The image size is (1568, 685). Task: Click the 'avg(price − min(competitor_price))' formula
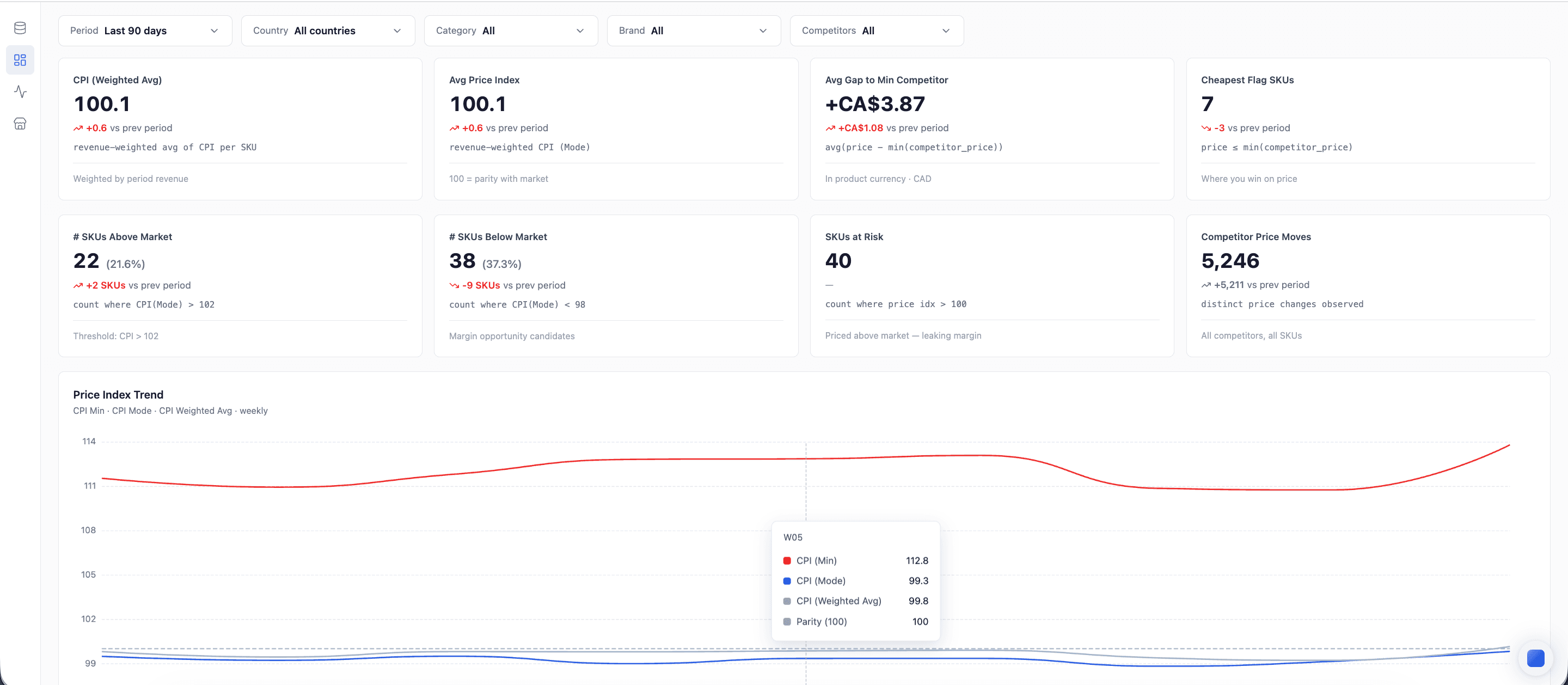[x=914, y=148]
